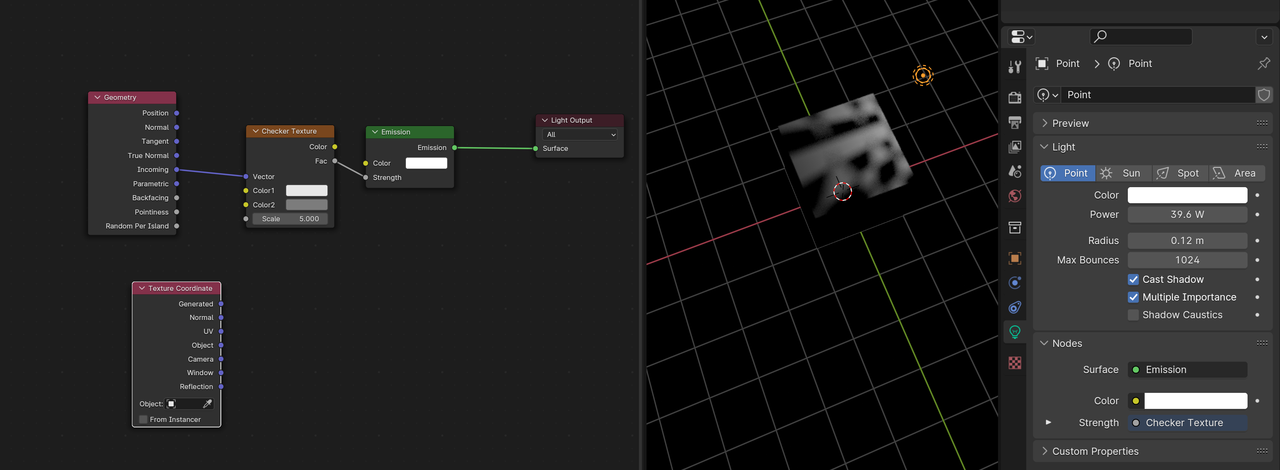Click the Point data-block name field

tap(1158, 95)
